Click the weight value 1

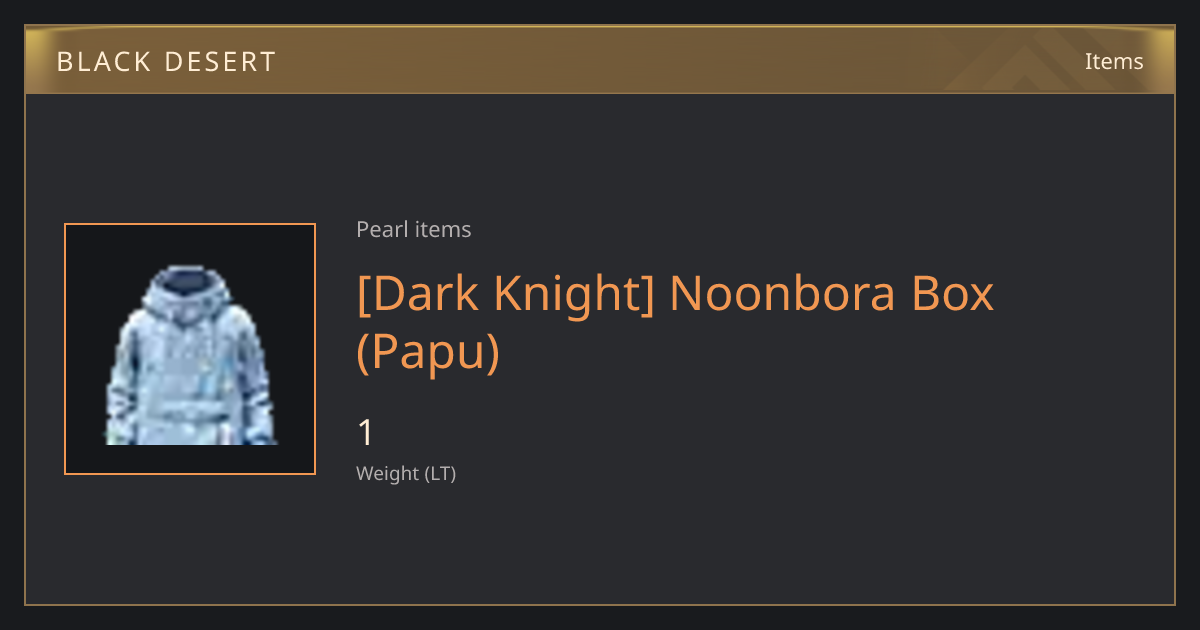click(366, 433)
